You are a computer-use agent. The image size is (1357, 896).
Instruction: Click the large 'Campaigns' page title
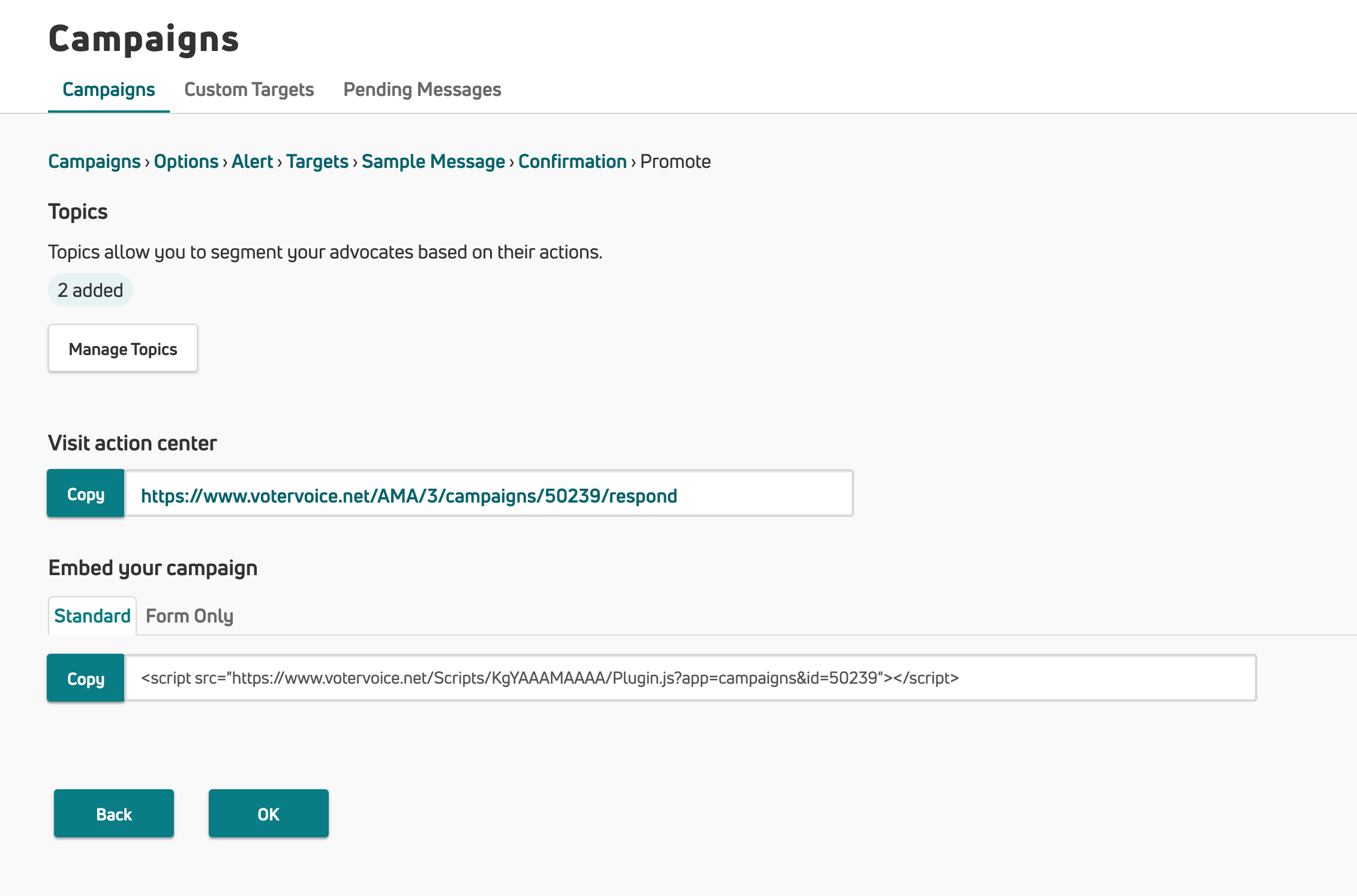(x=144, y=39)
